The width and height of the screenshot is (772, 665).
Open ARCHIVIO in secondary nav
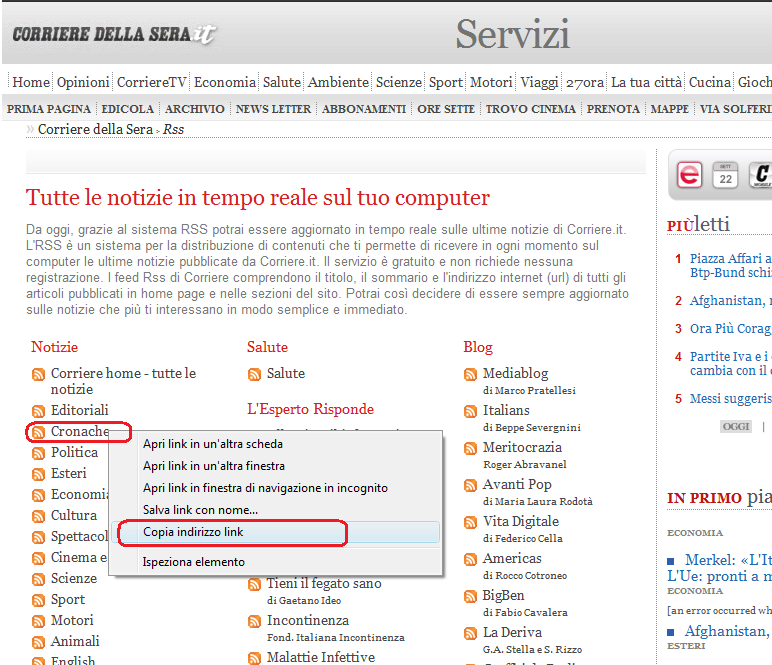(x=194, y=109)
